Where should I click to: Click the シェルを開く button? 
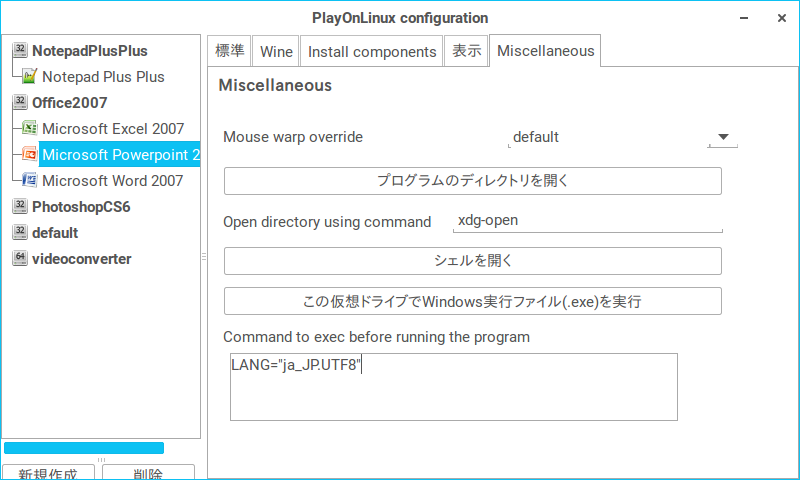pos(472,261)
